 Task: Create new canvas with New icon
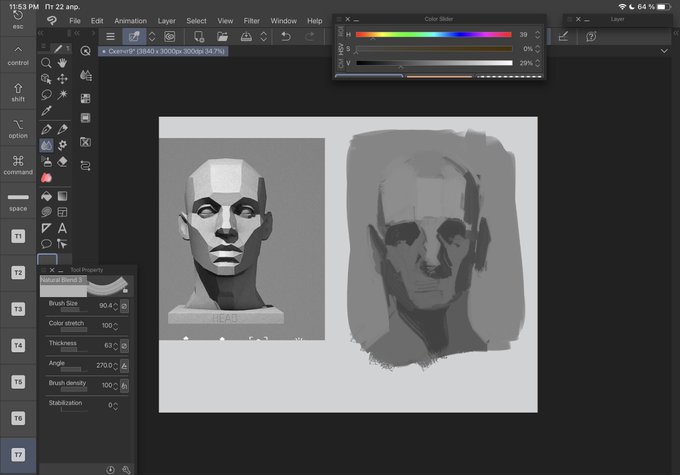[x=199, y=36]
